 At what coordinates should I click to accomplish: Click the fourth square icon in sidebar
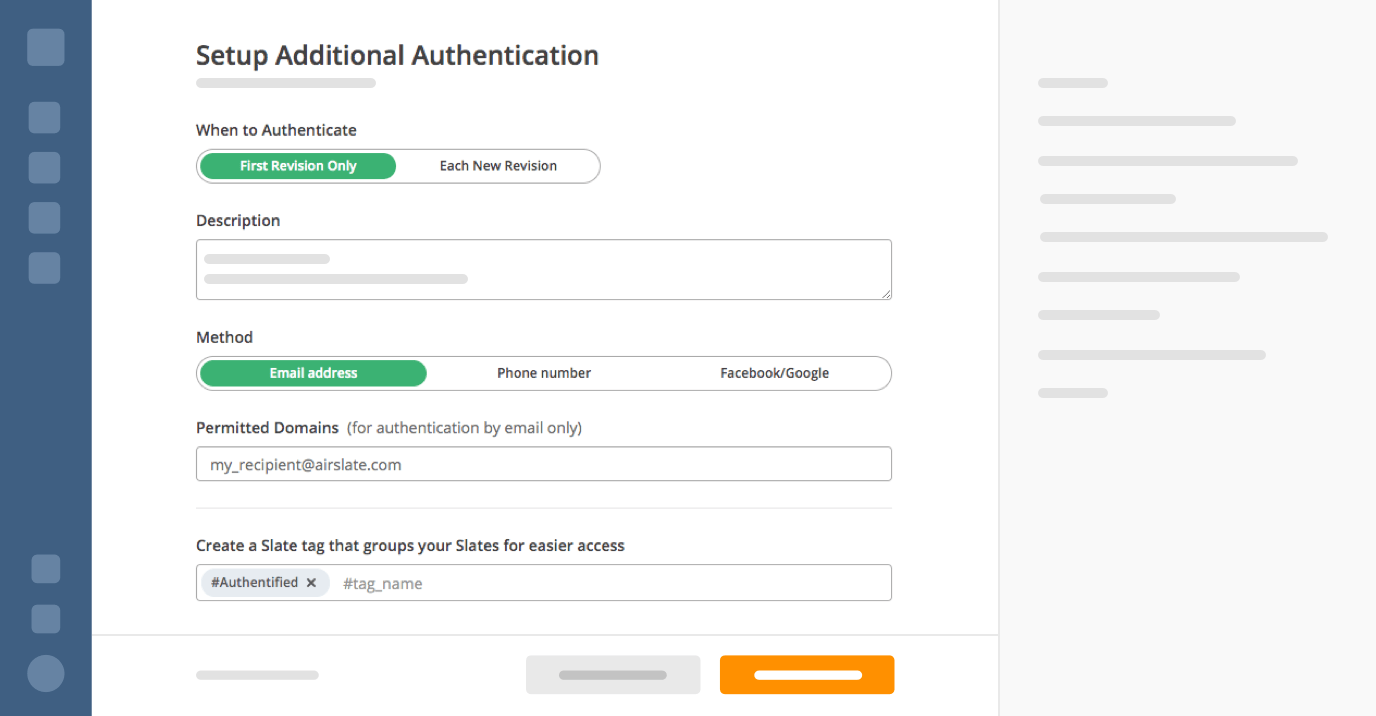pyautogui.click(x=44, y=218)
